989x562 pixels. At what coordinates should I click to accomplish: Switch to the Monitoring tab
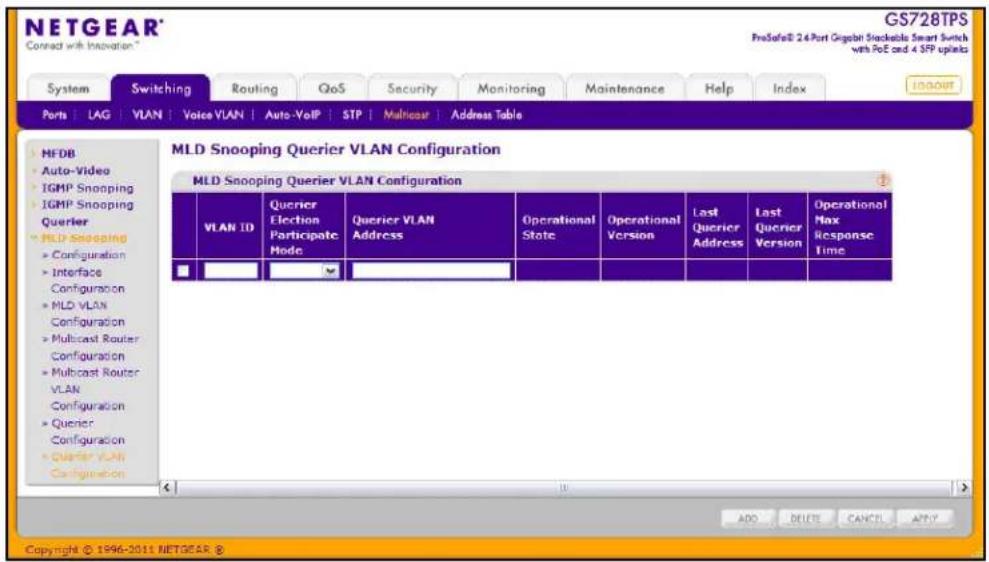[x=511, y=89]
